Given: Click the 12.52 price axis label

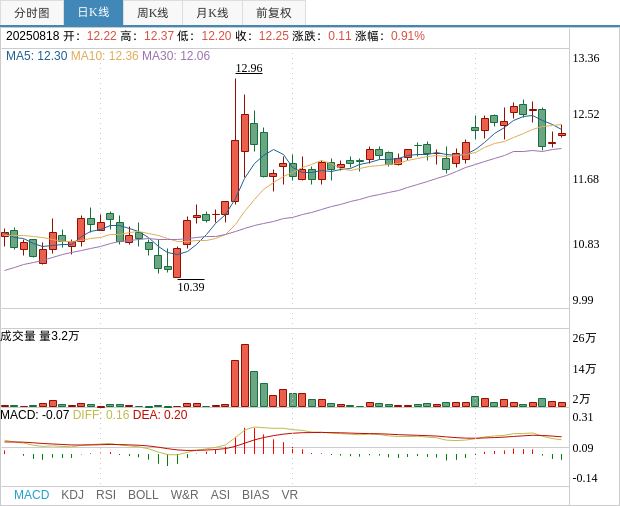Looking at the screenshot, I should point(586,114).
